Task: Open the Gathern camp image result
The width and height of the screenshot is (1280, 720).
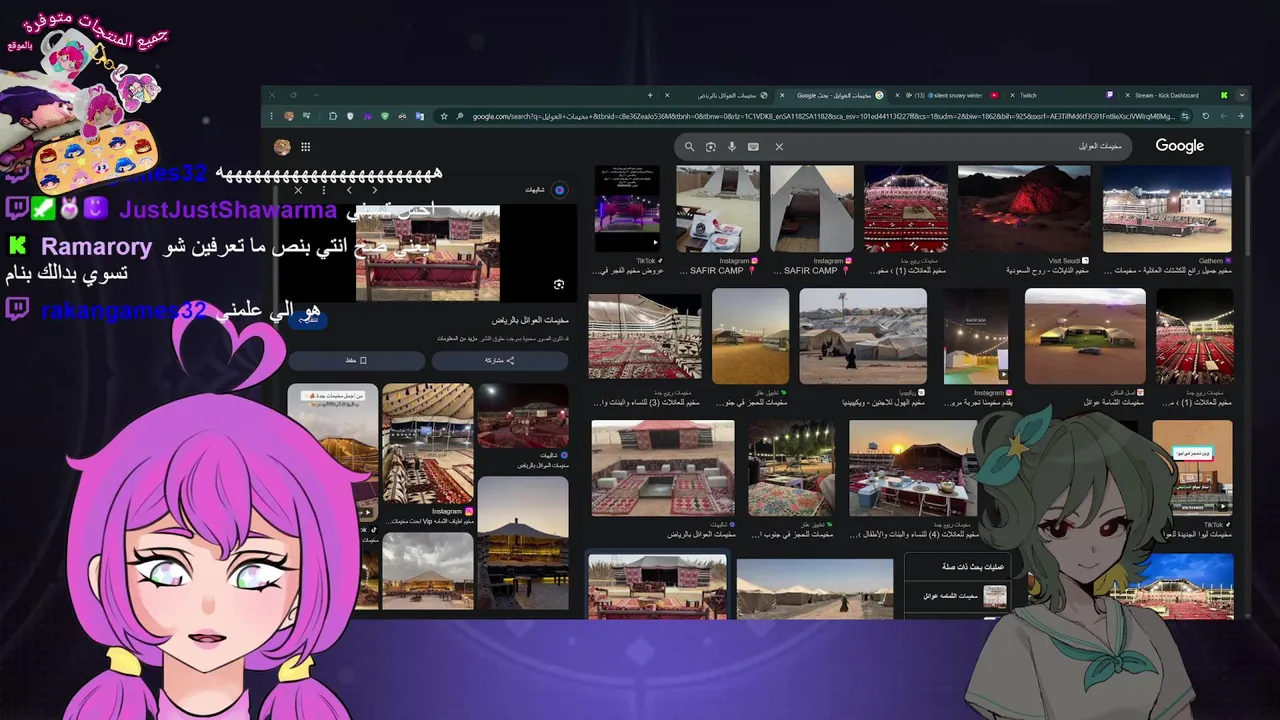Action: pyautogui.click(x=1167, y=209)
